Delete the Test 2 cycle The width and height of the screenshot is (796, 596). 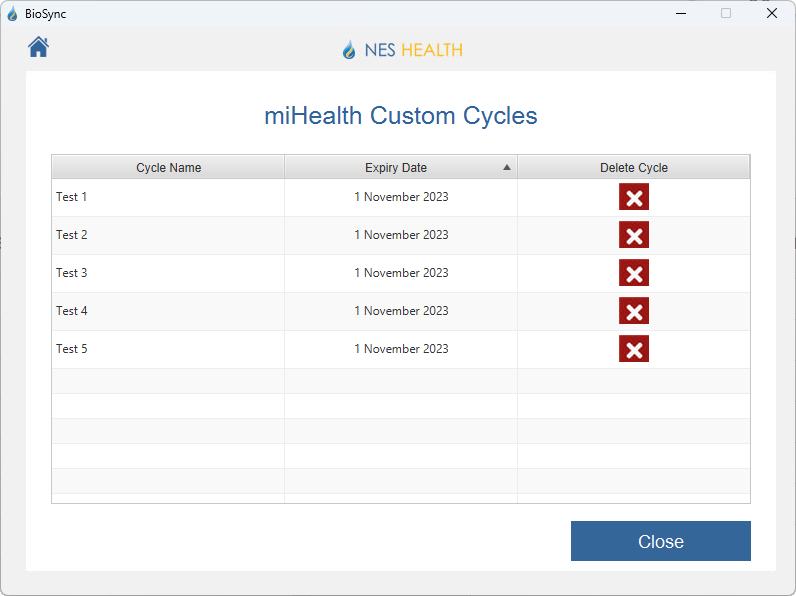634,235
